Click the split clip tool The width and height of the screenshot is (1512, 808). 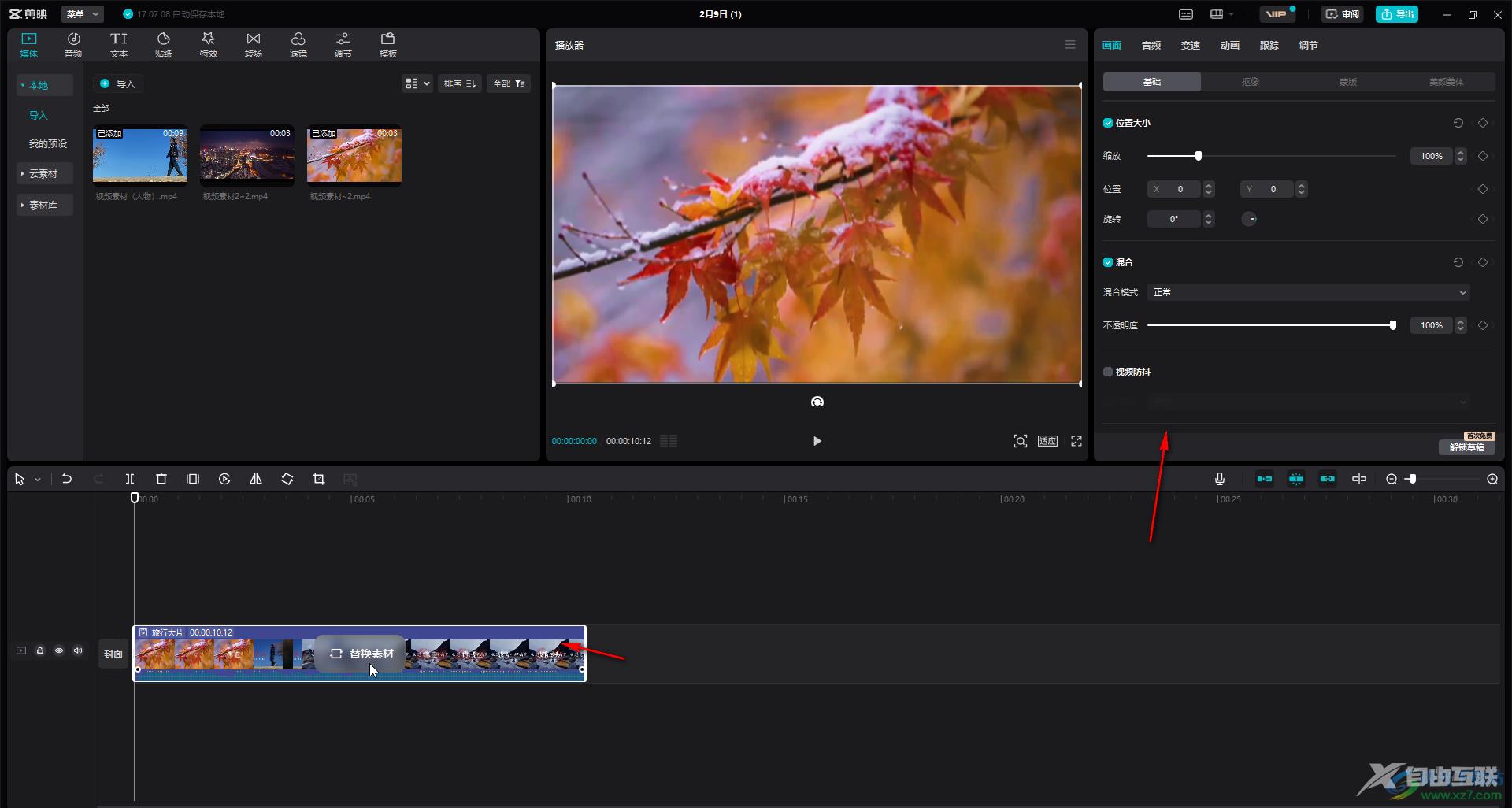tap(130, 479)
